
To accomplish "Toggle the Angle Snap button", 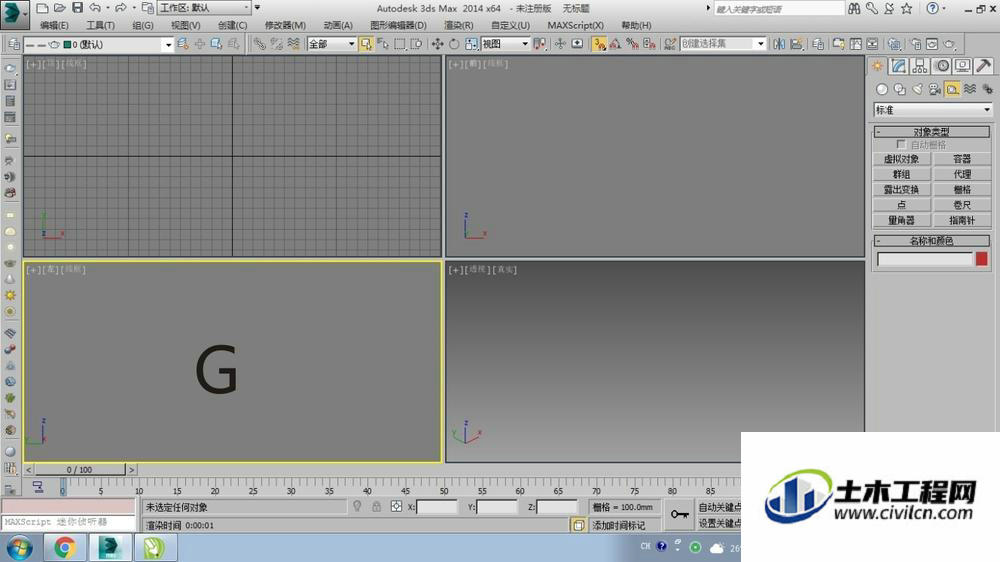I will click(615, 44).
